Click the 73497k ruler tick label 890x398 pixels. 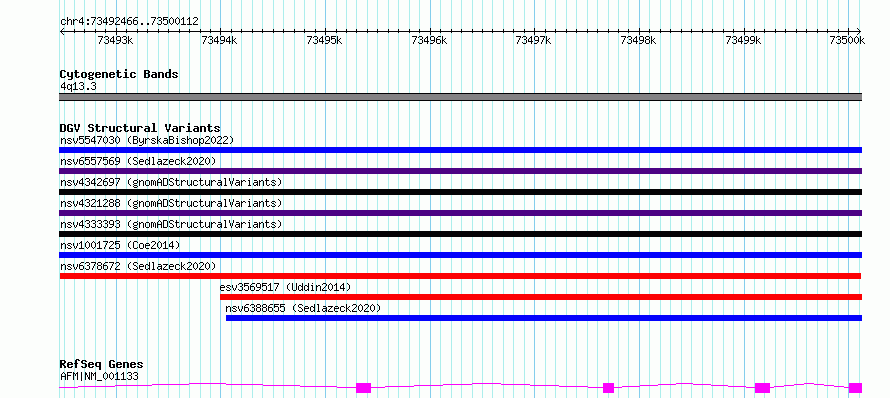point(534,40)
